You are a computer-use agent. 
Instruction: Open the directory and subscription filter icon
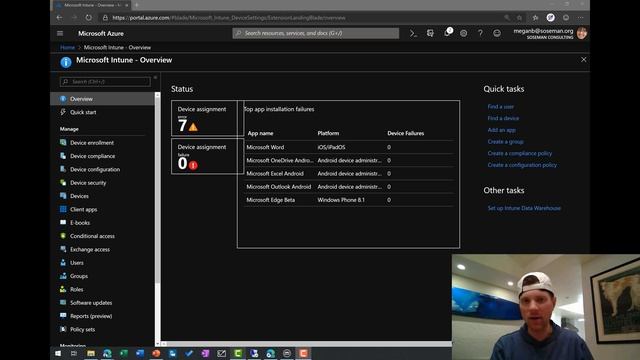click(x=430, y=33)
